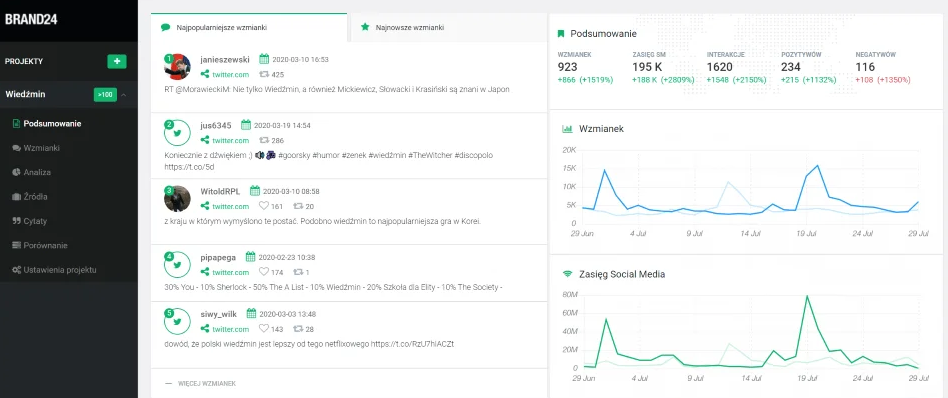Click the retweet icon showing 28

[x=298, y=329]
